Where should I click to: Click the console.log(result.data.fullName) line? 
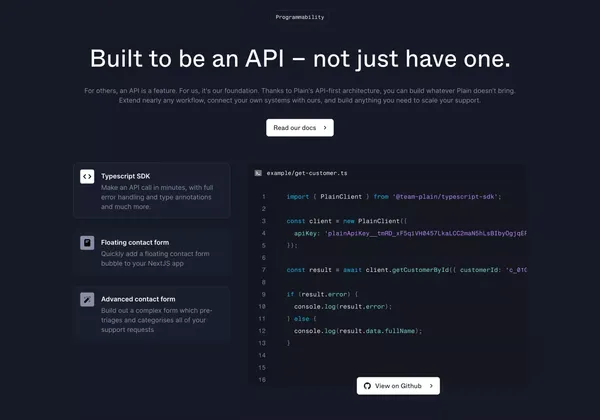(358, 331)
